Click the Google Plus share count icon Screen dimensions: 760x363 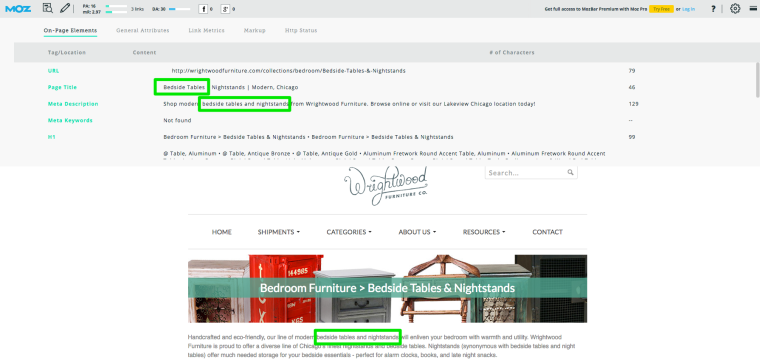[225, 8]
